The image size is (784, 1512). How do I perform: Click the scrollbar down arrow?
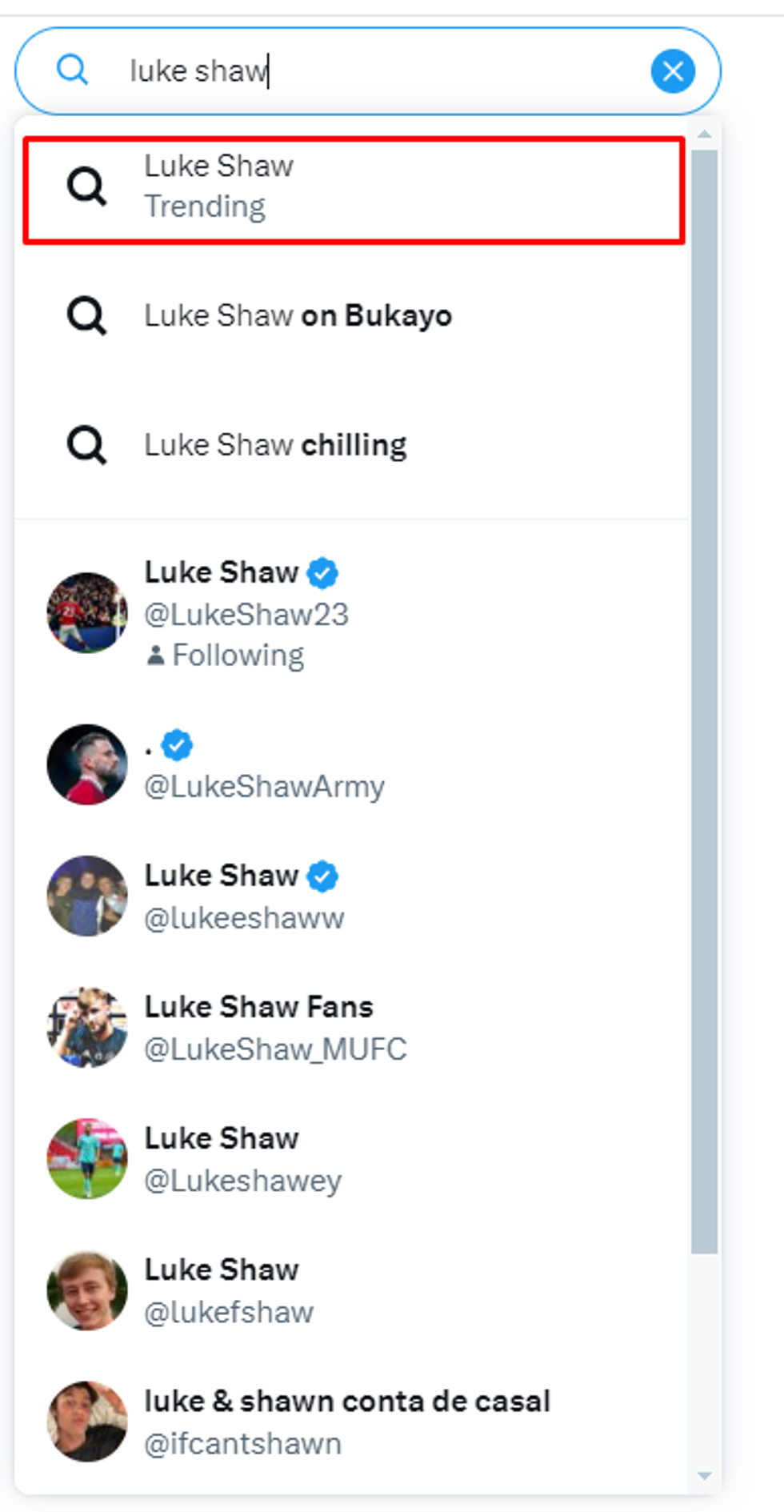(705, 1476)
